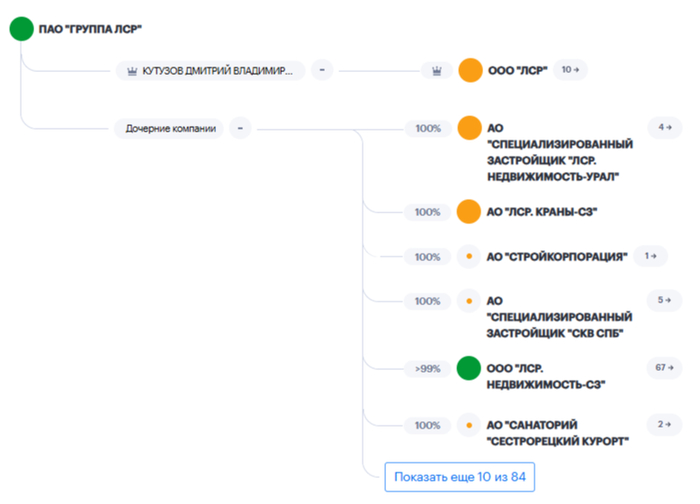This screenshot has width=700, height=504.
Task: Expand 5 connections of СКВ СПБ
Action: point(660,299)
